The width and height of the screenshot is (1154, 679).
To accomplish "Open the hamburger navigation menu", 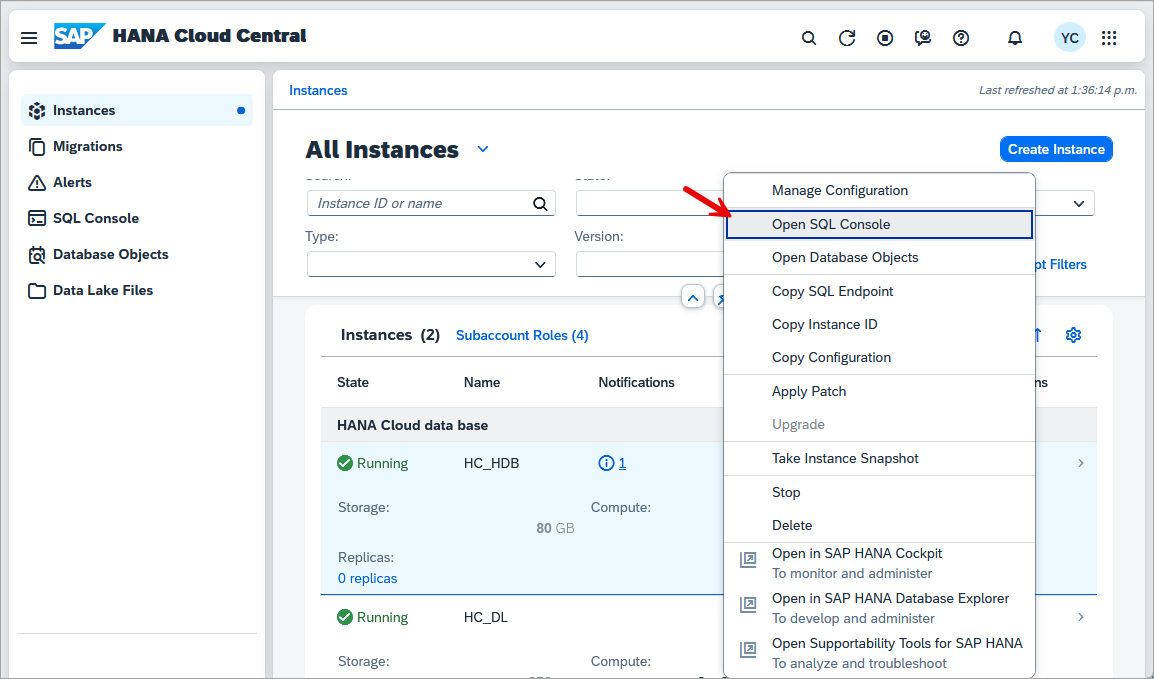I will (x=29, y=38).
